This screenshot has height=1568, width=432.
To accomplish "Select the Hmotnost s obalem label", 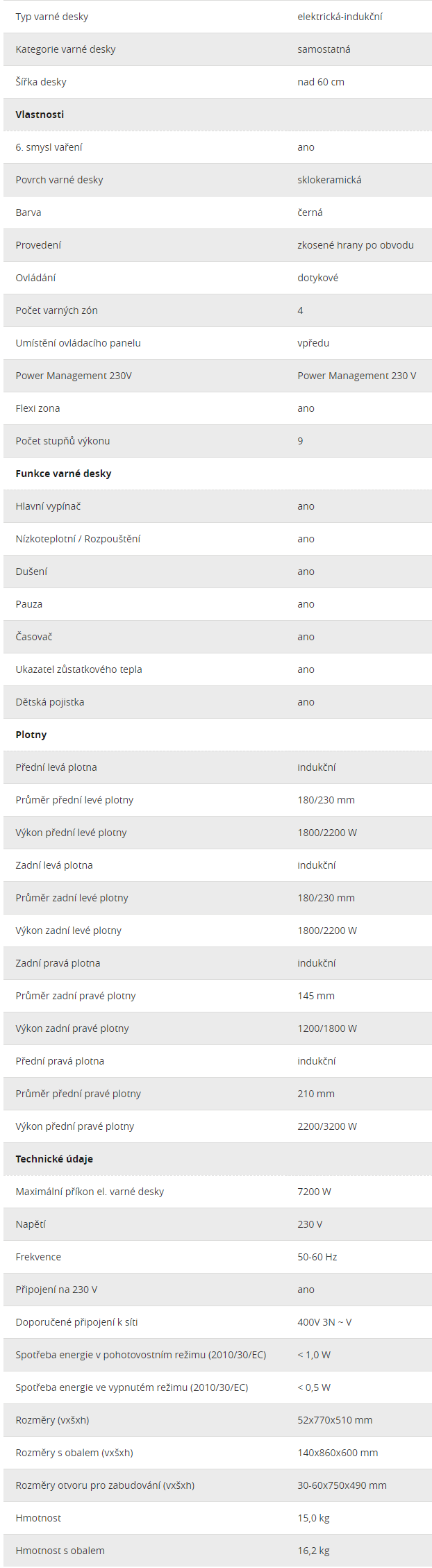I will click(x=60, y=1551).
